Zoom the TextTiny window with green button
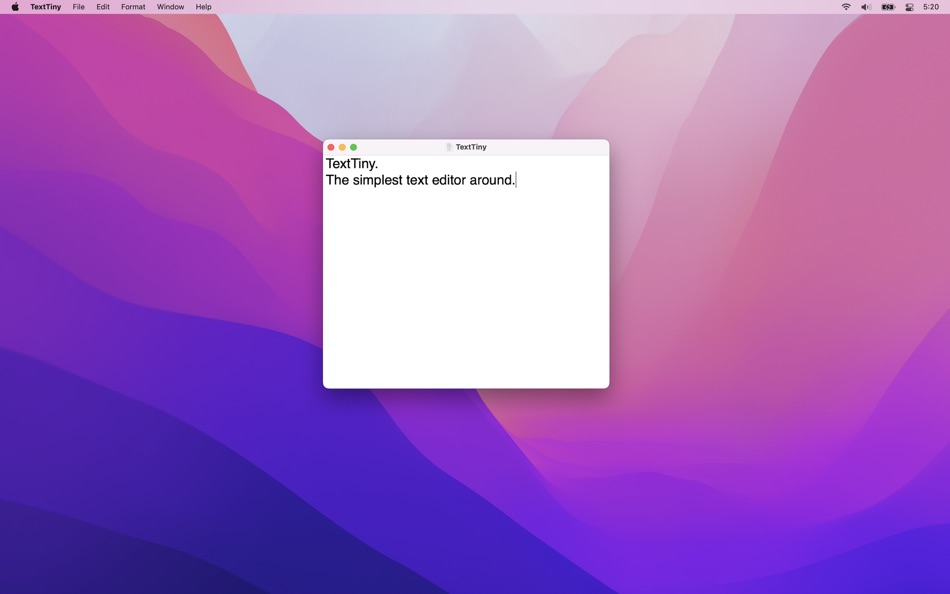 pos(353,147)
